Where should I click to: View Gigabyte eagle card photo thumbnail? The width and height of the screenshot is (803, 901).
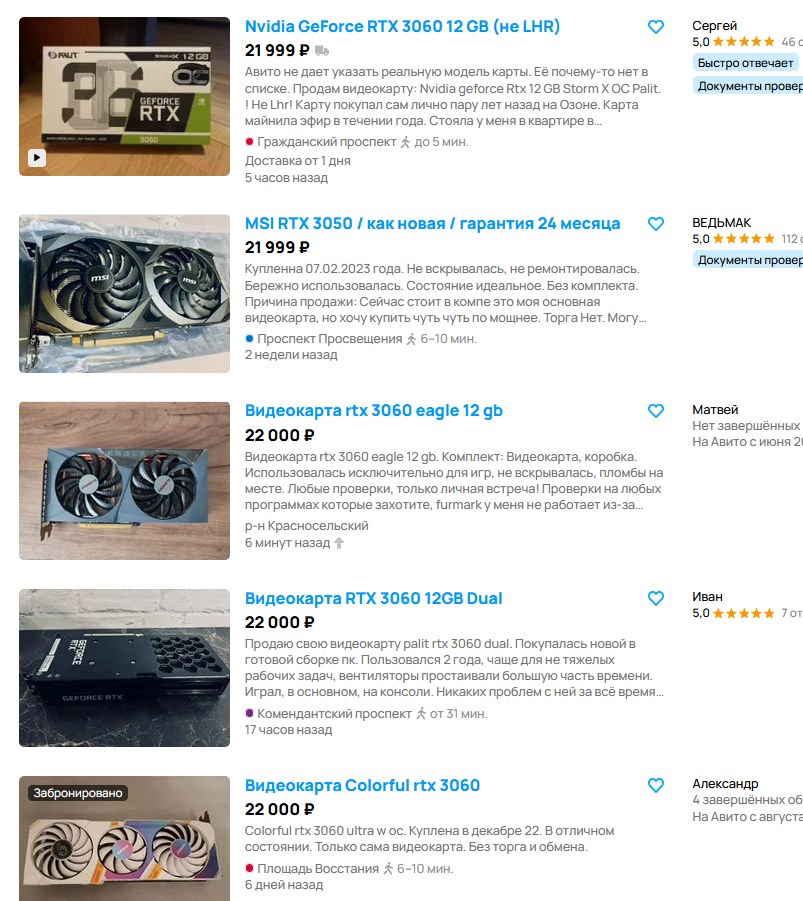tap(124, 481)
